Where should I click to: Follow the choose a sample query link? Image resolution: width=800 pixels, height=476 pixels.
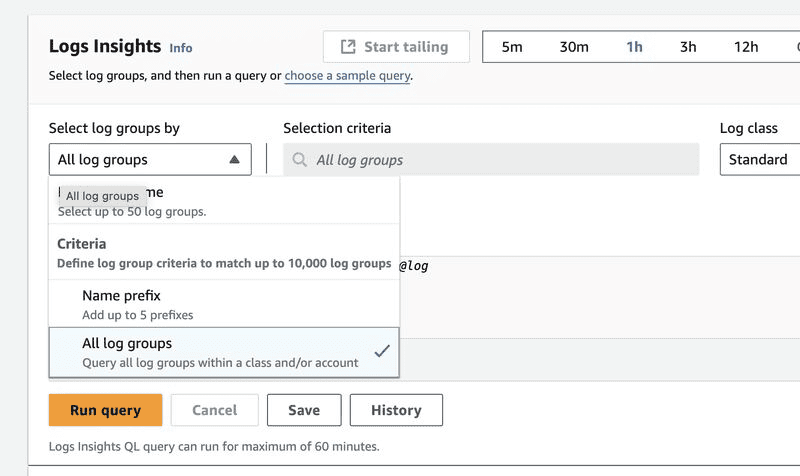pos(347,75)
